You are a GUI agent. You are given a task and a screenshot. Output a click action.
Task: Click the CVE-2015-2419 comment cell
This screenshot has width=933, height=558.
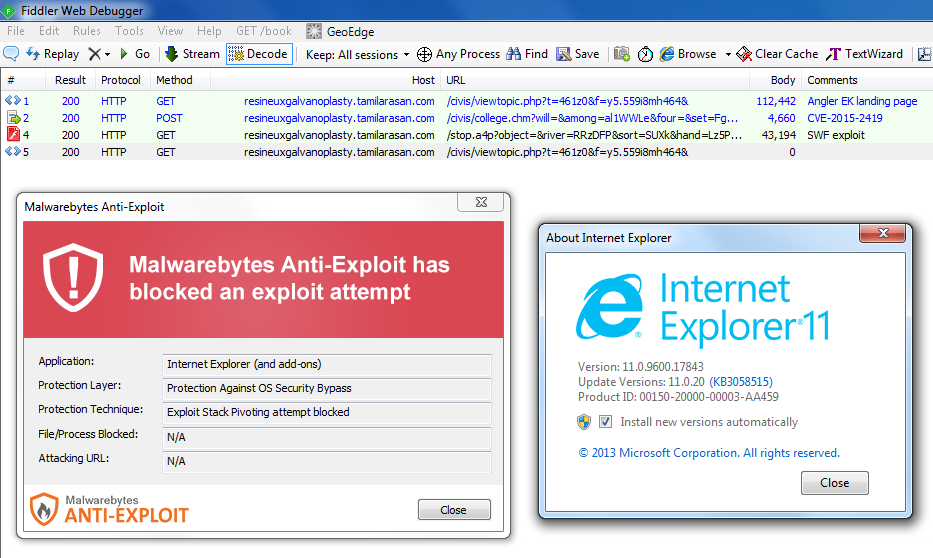[844, 118]
